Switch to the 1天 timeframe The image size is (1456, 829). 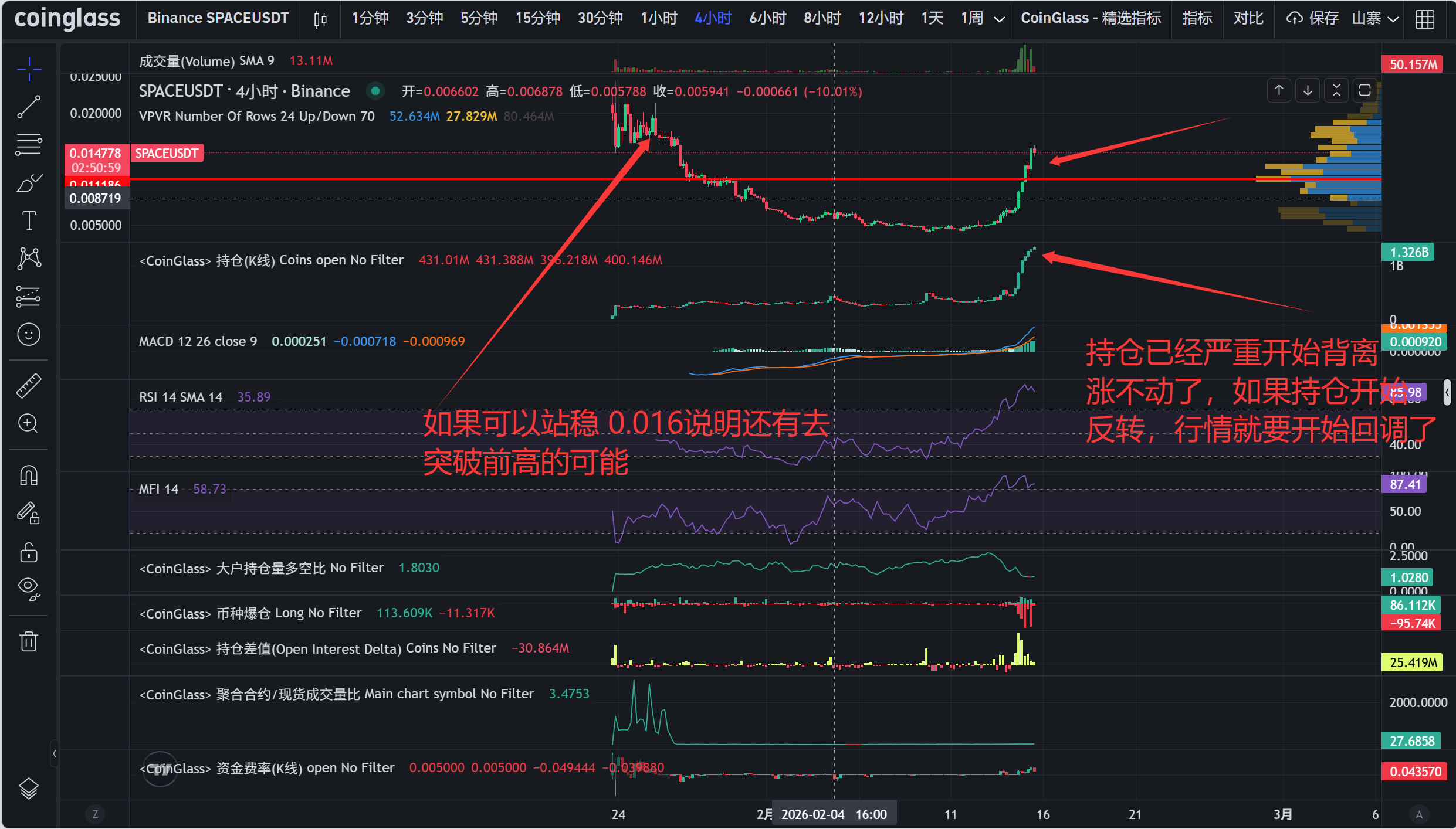pos(932,19)
